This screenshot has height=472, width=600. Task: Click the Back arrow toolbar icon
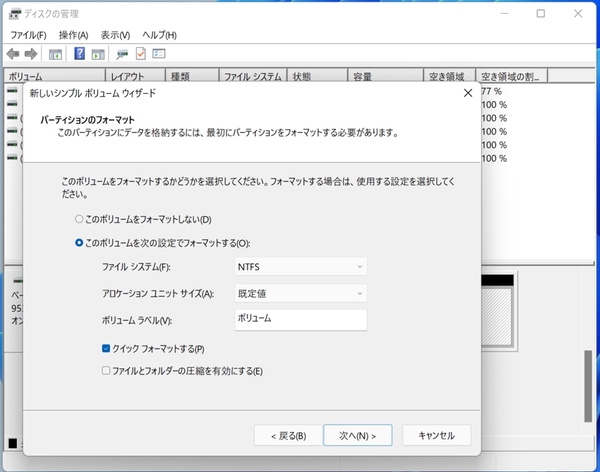point(13,54)
